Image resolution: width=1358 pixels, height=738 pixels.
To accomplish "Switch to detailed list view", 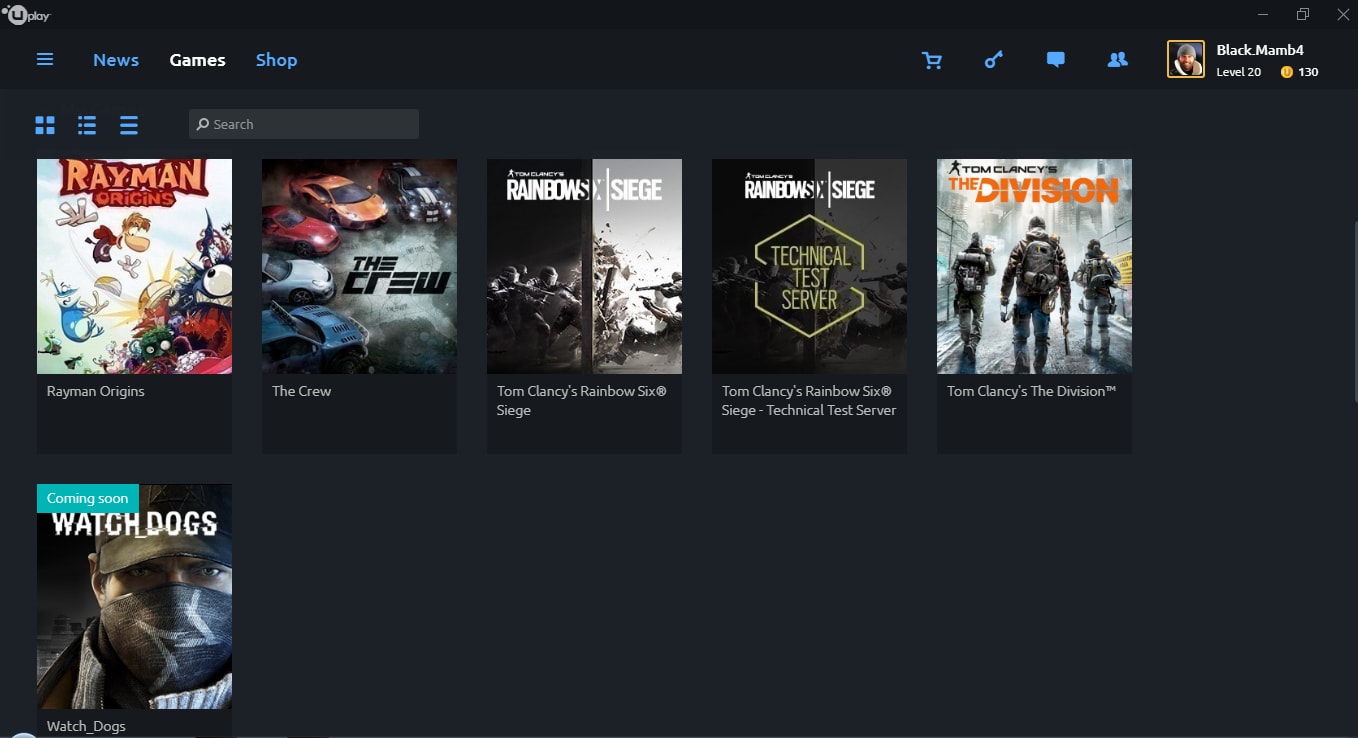I will tap(87, 125).
